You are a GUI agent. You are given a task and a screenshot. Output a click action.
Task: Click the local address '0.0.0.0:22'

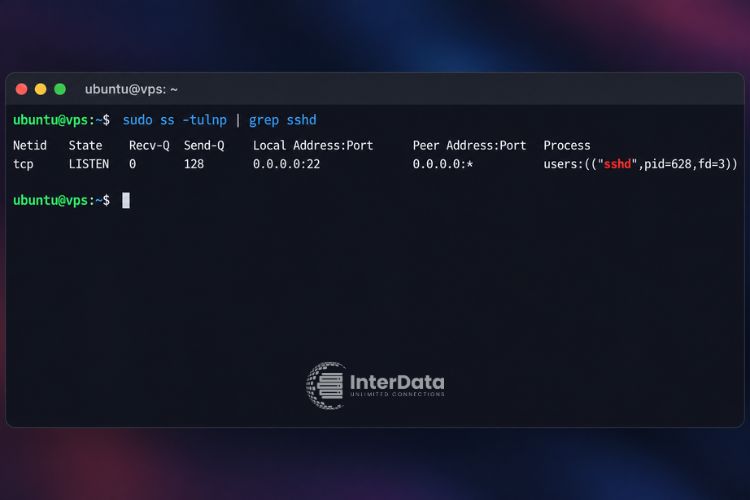(x=286, y=164)
